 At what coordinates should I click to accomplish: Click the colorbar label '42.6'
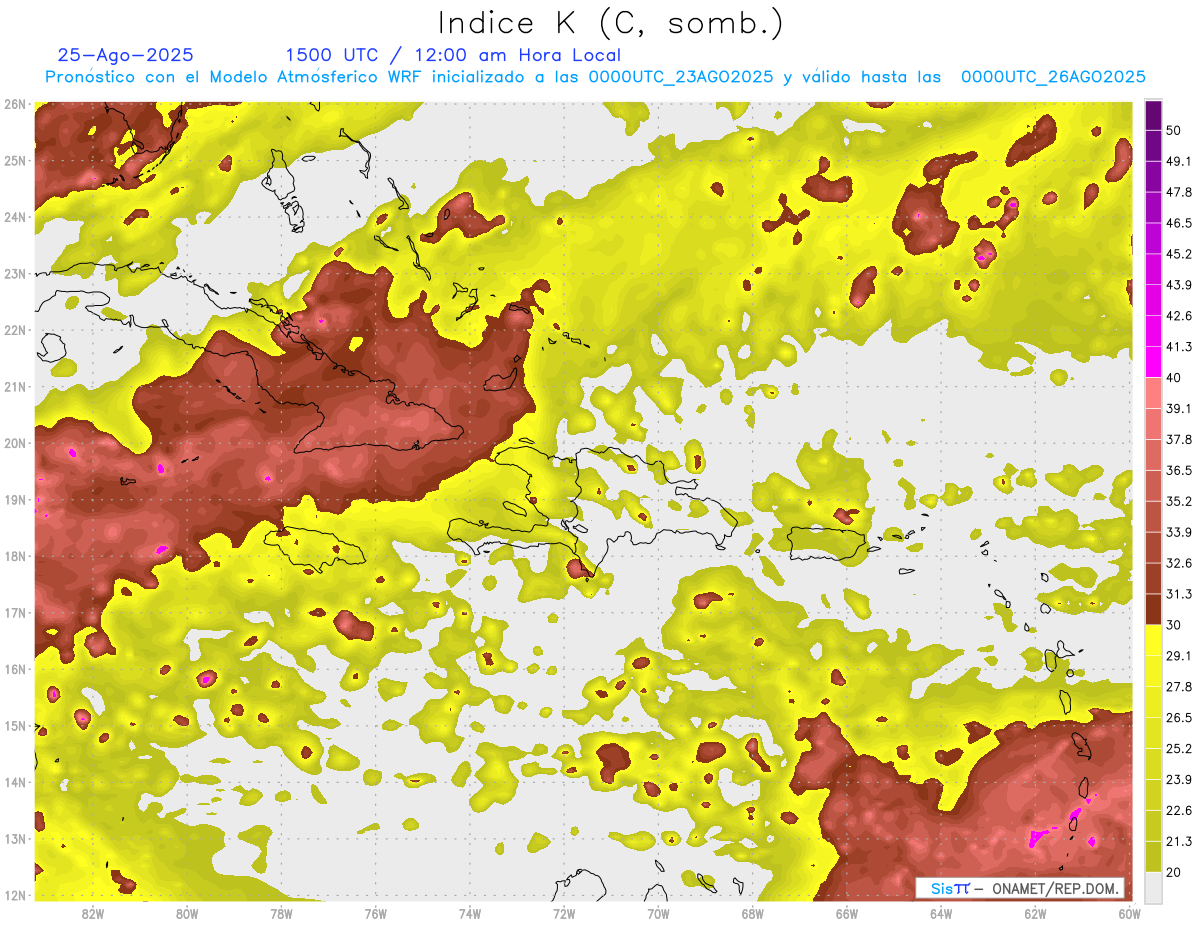(1179, 316)
